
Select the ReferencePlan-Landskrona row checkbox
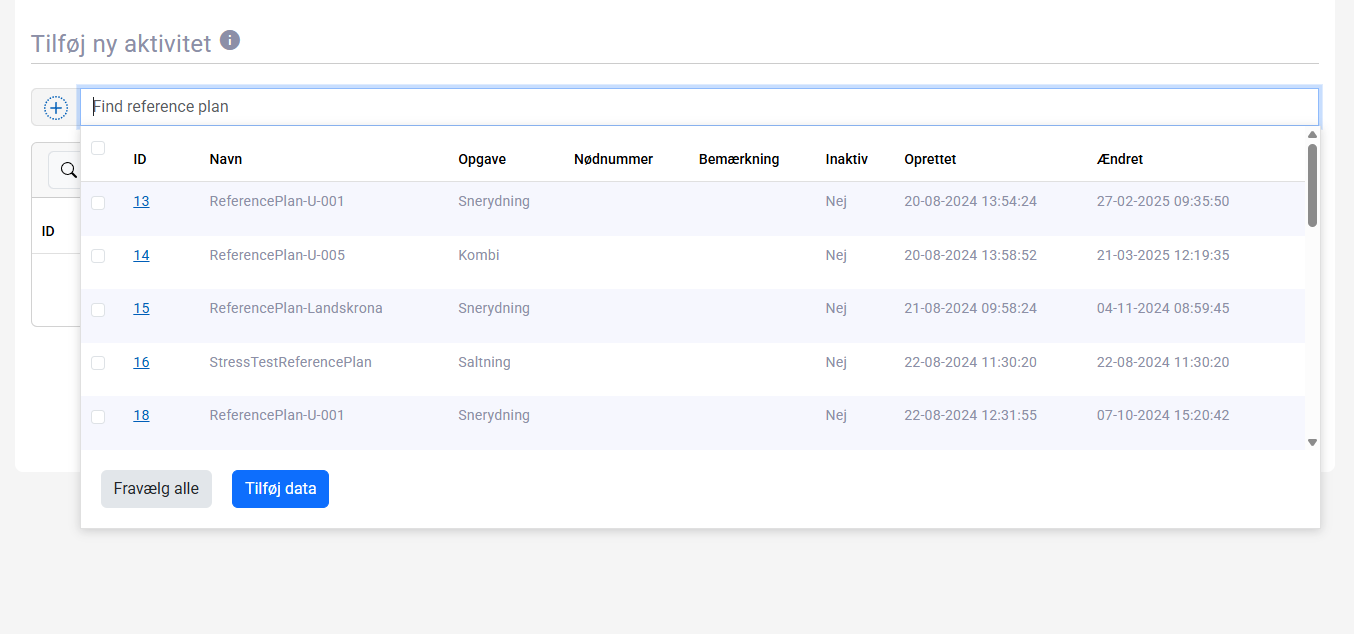(98, 309)
